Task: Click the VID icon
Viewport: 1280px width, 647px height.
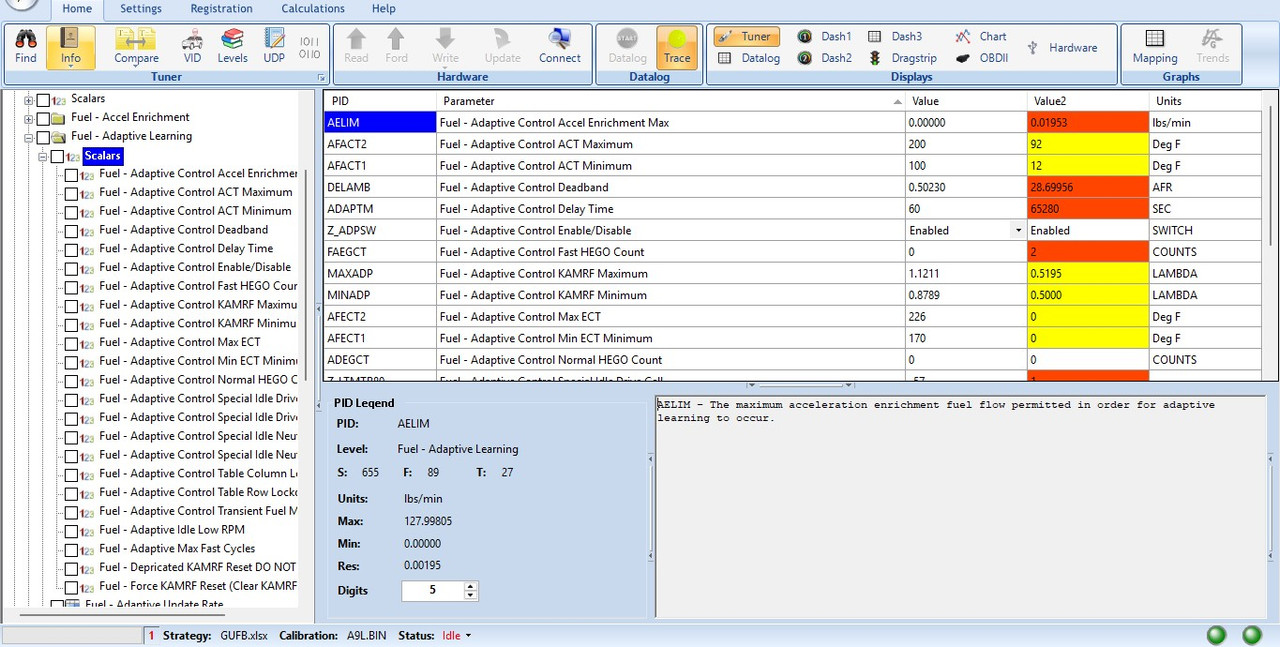Action: pos(192,46)
